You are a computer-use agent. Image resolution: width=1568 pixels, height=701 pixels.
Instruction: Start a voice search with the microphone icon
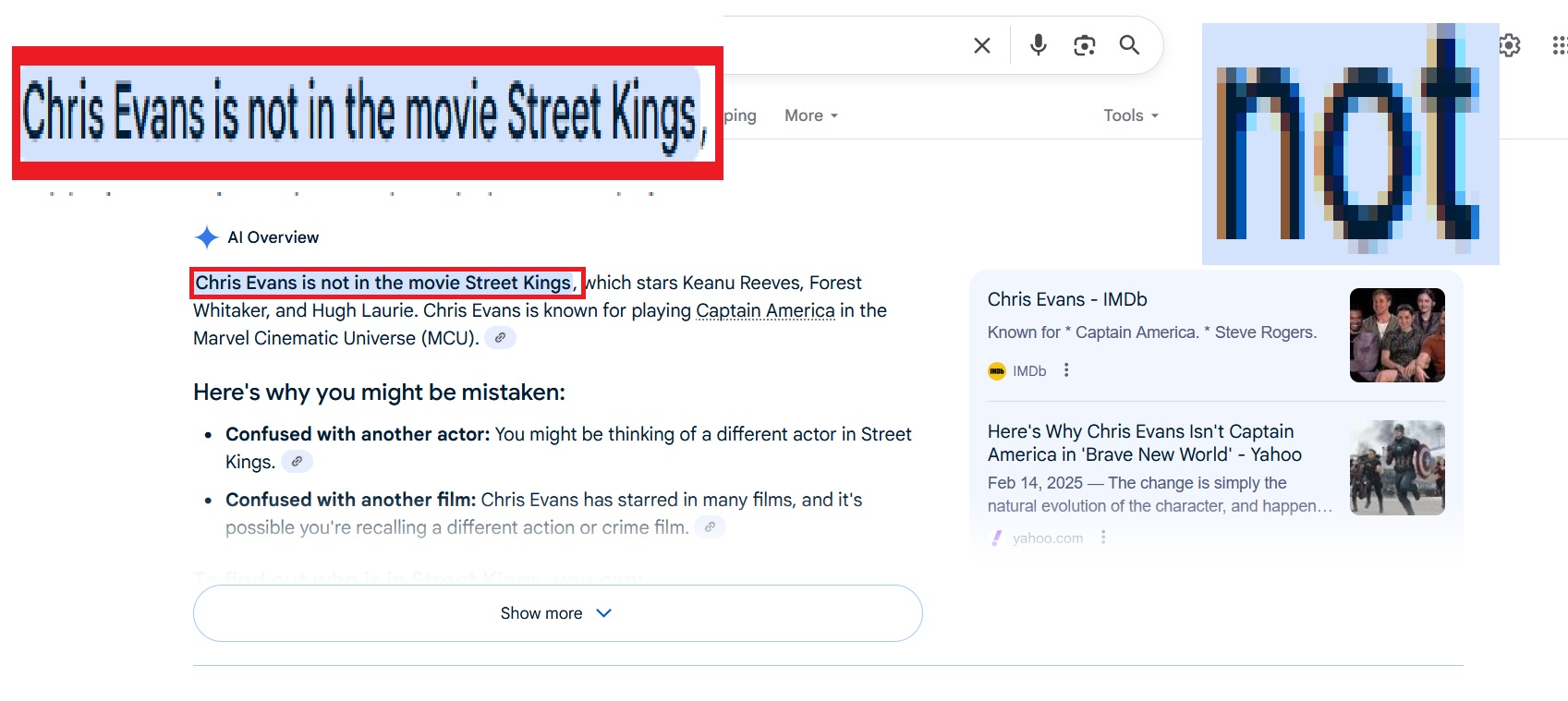pos(1039,44)
